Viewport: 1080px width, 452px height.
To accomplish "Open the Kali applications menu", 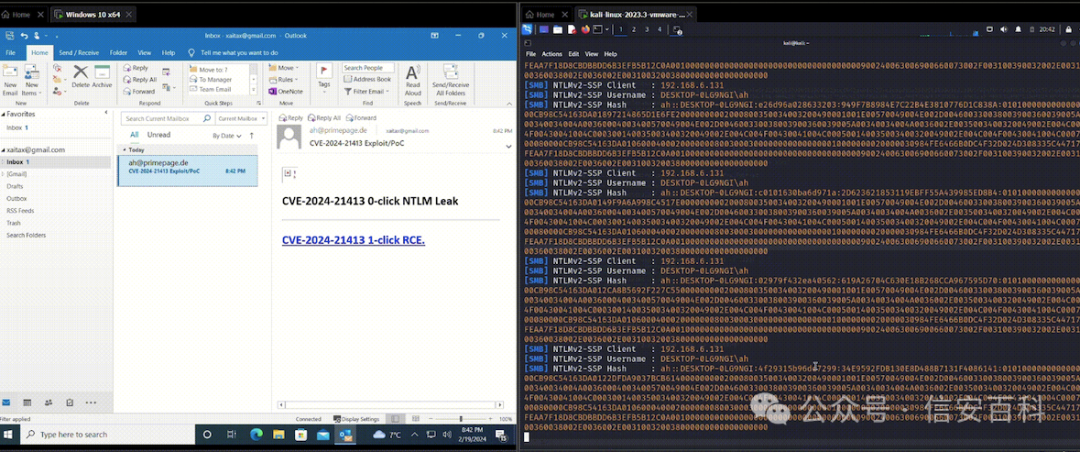I will [528, 30].
